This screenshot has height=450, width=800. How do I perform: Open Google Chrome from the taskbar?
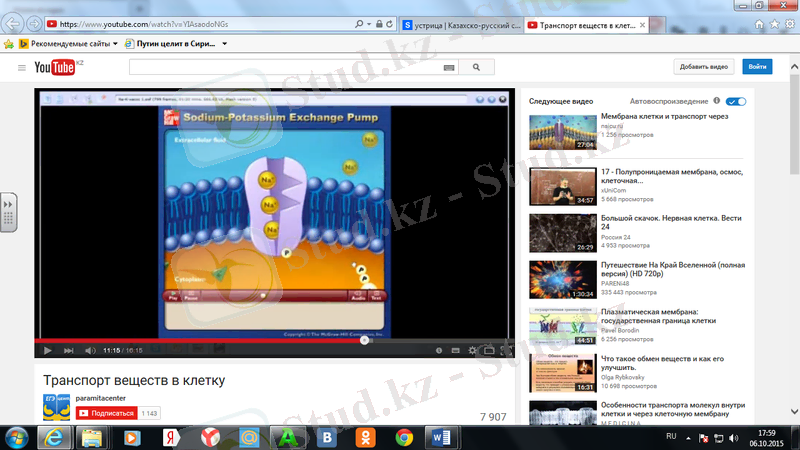coord(404,437)
